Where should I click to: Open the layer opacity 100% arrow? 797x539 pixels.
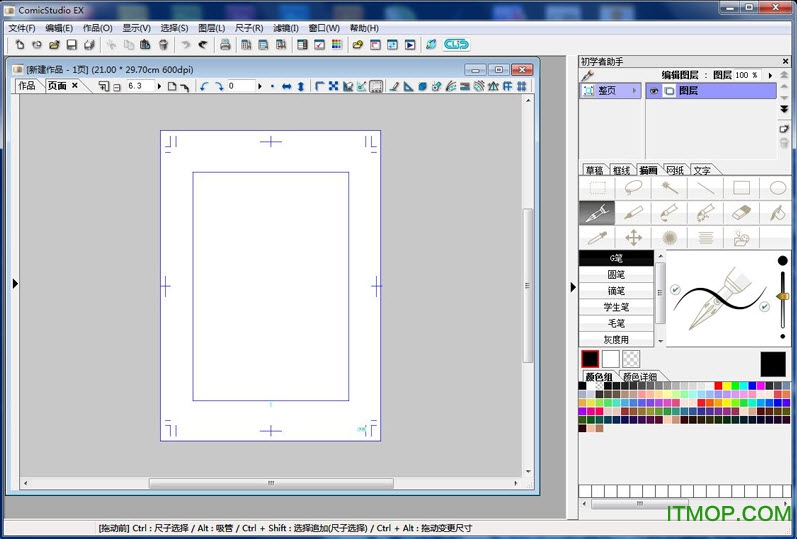coord(770,75)
